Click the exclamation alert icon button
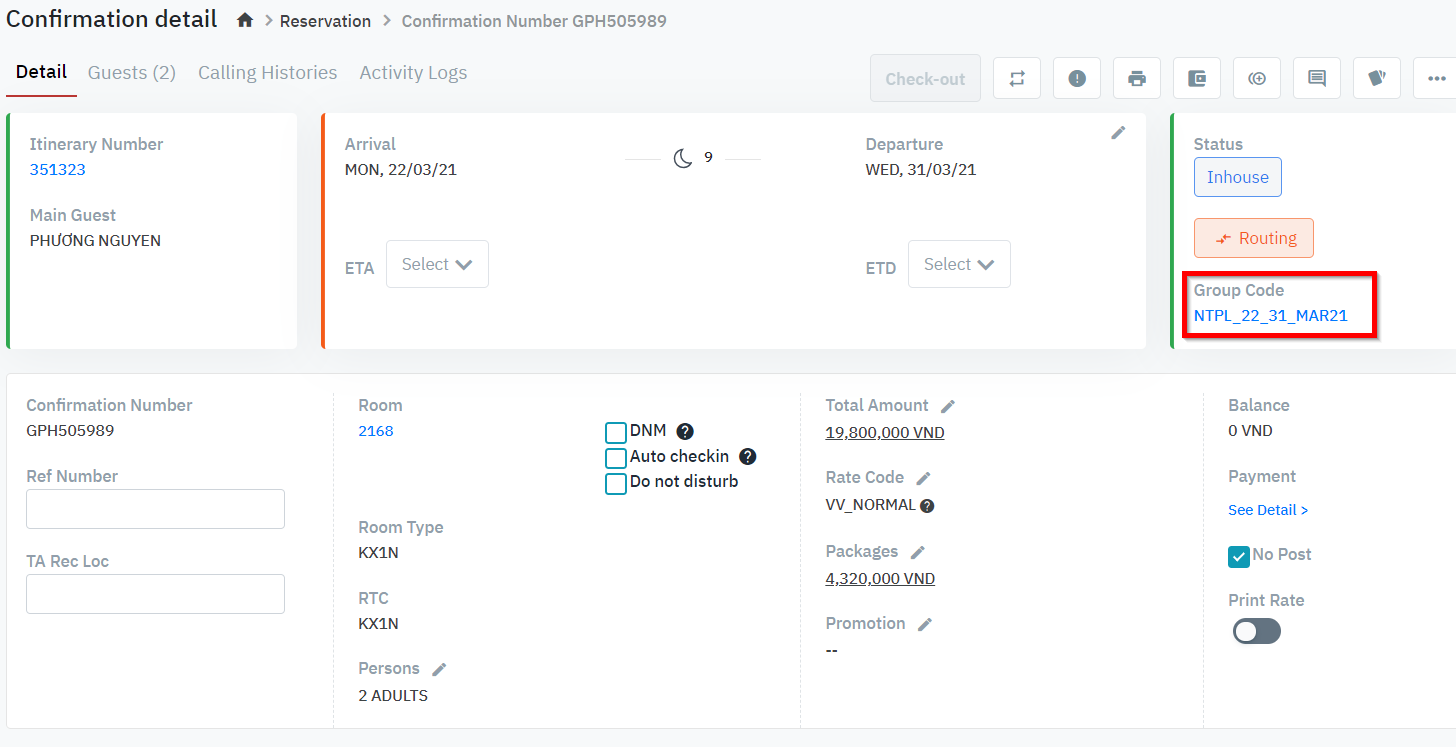This screenshot has height=747, width=1456. [x=1076, y=78]
